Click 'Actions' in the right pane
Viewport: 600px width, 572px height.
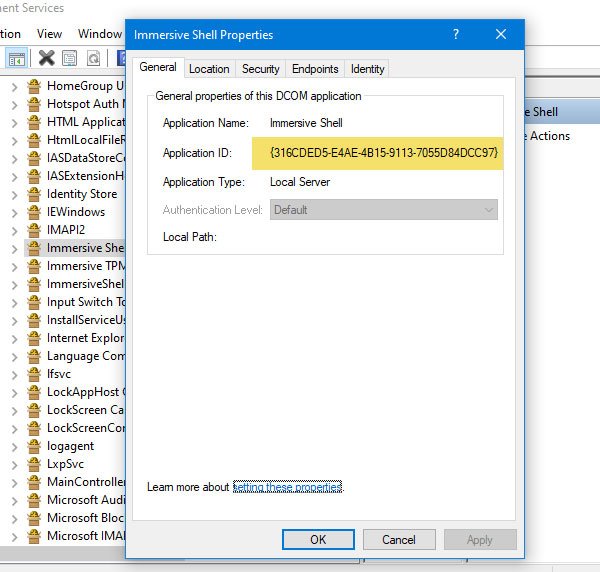coord(549,136)
